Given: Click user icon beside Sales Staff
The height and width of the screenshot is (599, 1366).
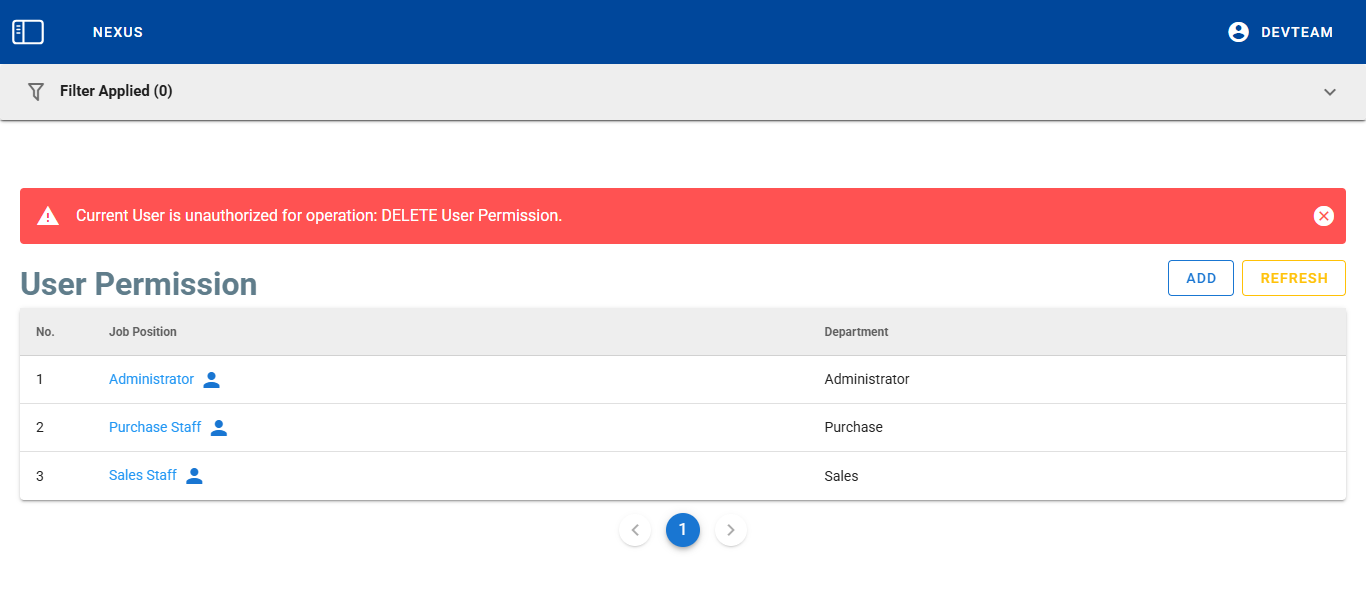Looking at the screenshot, I should click(195, 476).
